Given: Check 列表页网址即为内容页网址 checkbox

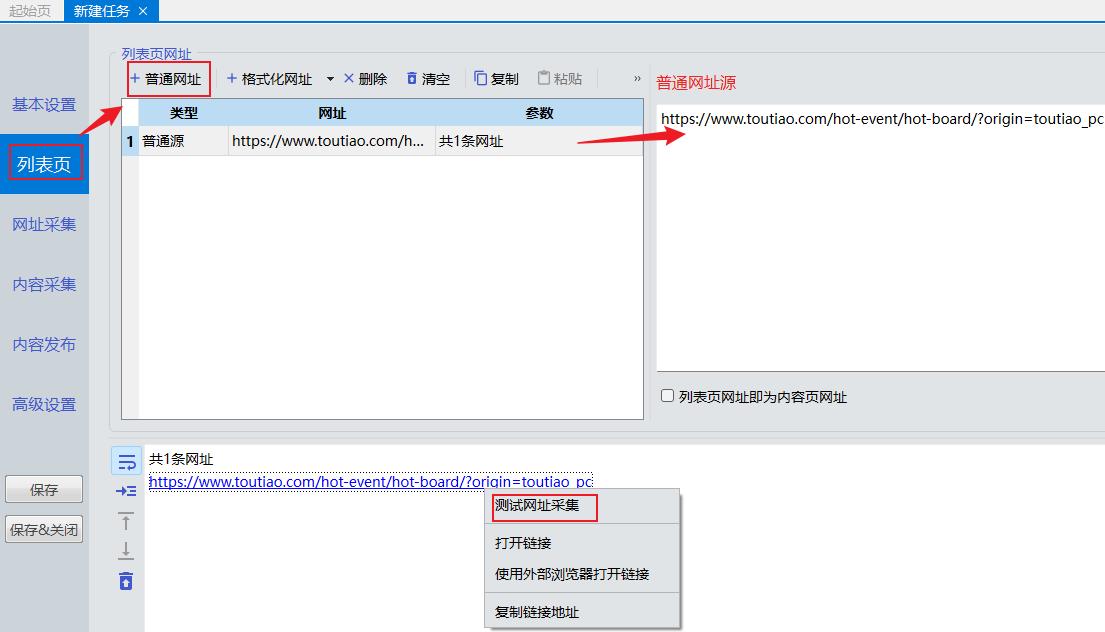Looking at the screenshot, I should click(667, 394).
